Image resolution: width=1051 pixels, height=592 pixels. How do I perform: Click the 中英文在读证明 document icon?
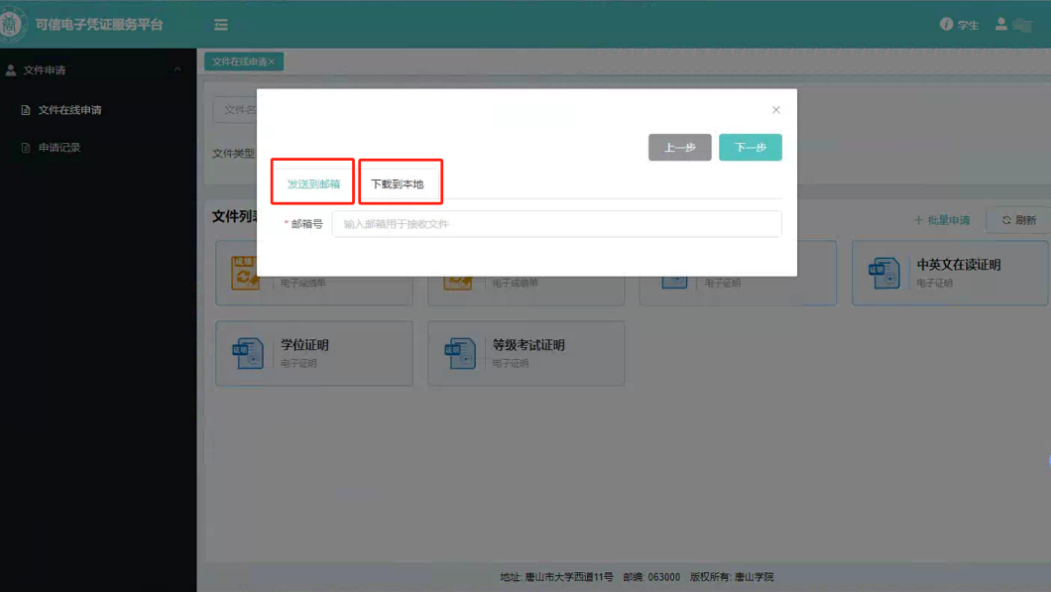[x=884, y=273]
